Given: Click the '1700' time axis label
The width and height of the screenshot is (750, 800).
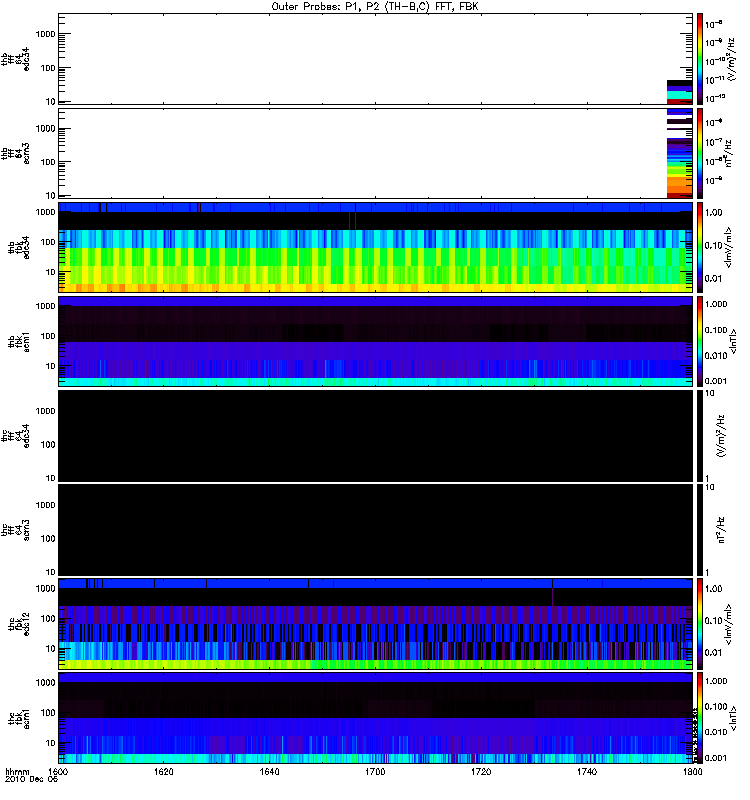Looking at the screenshot, I should click(375, 771).
